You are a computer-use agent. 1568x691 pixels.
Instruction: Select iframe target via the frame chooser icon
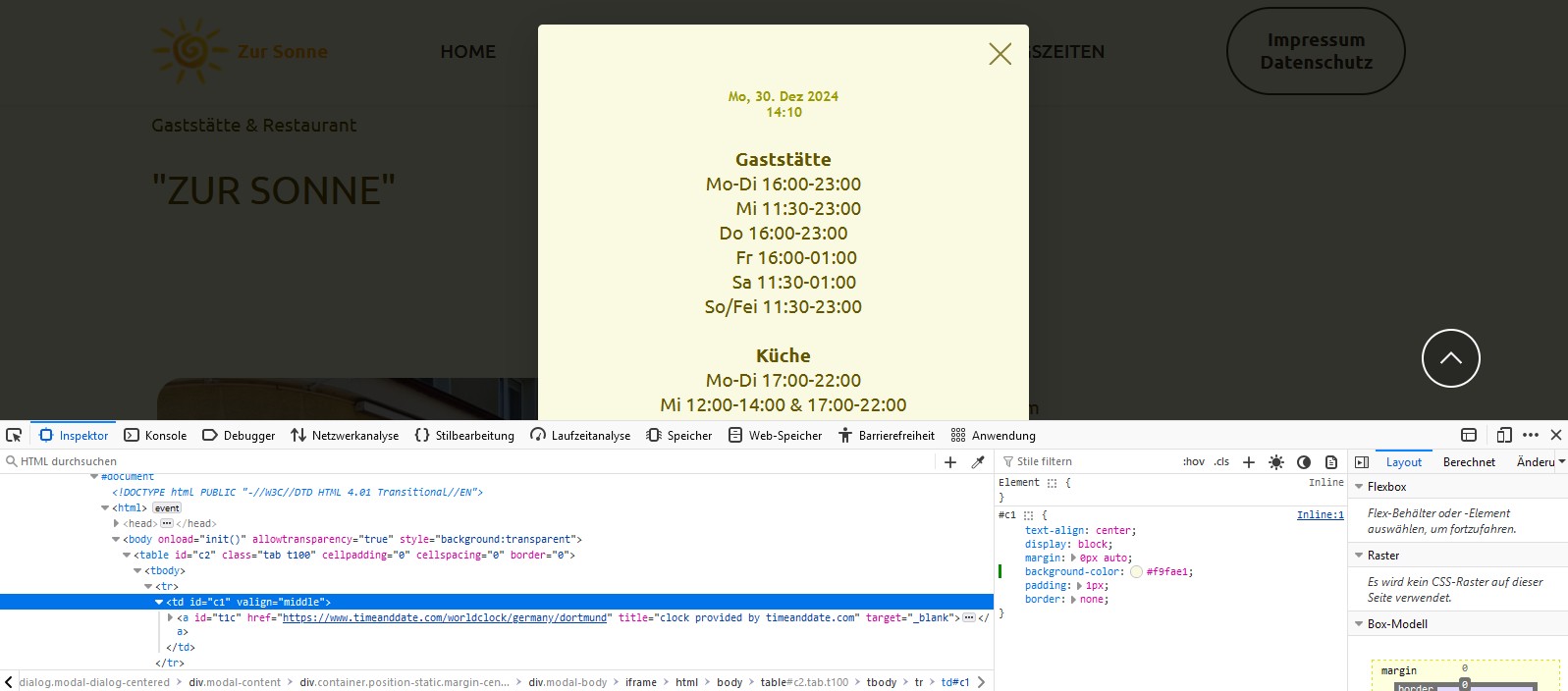pos(1469,435)
